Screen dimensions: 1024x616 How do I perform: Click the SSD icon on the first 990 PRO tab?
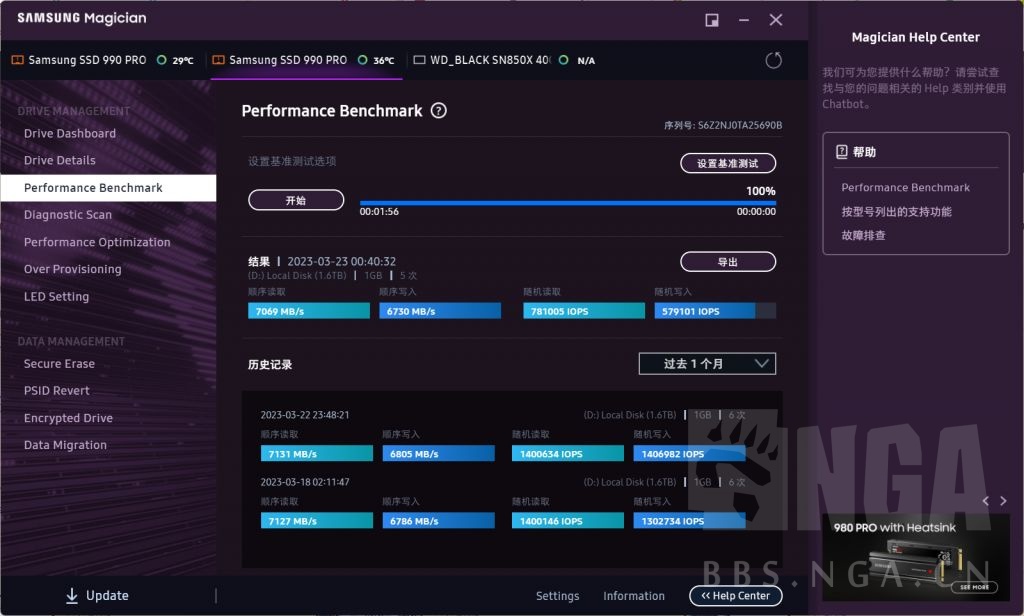coord(17,60)
